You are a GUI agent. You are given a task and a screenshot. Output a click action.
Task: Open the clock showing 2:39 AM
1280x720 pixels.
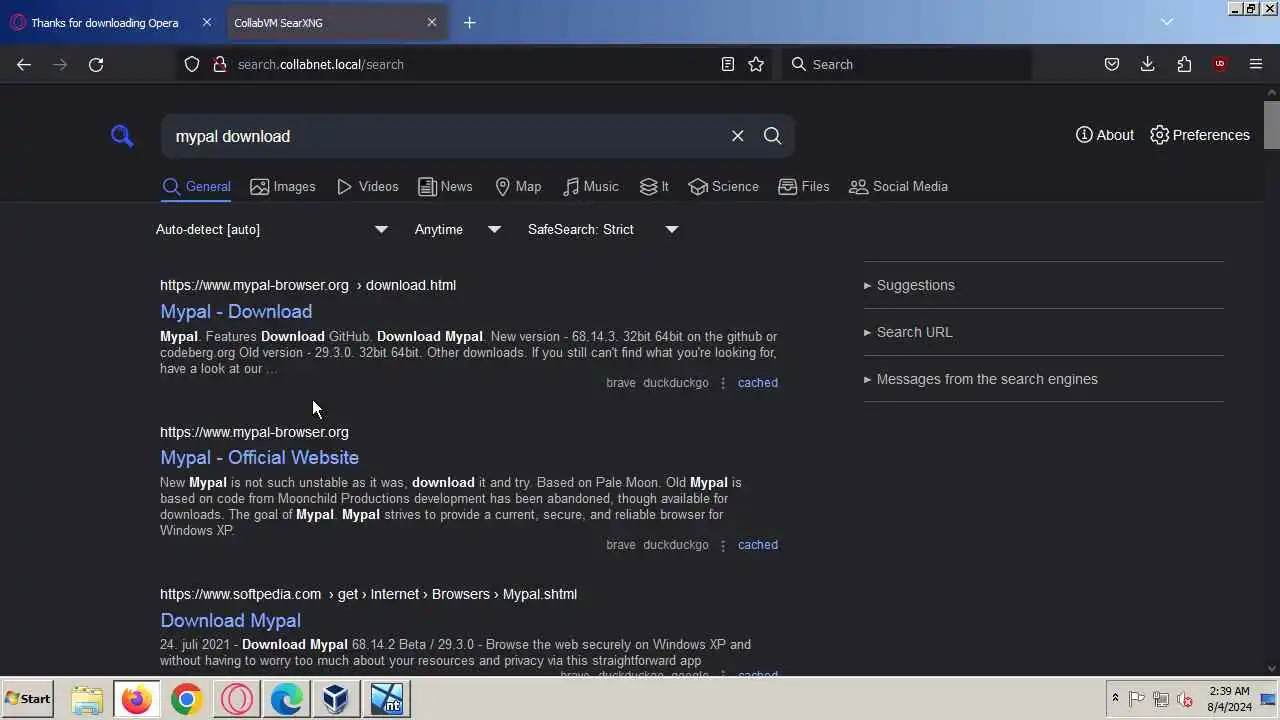[x=1229, y=699]
